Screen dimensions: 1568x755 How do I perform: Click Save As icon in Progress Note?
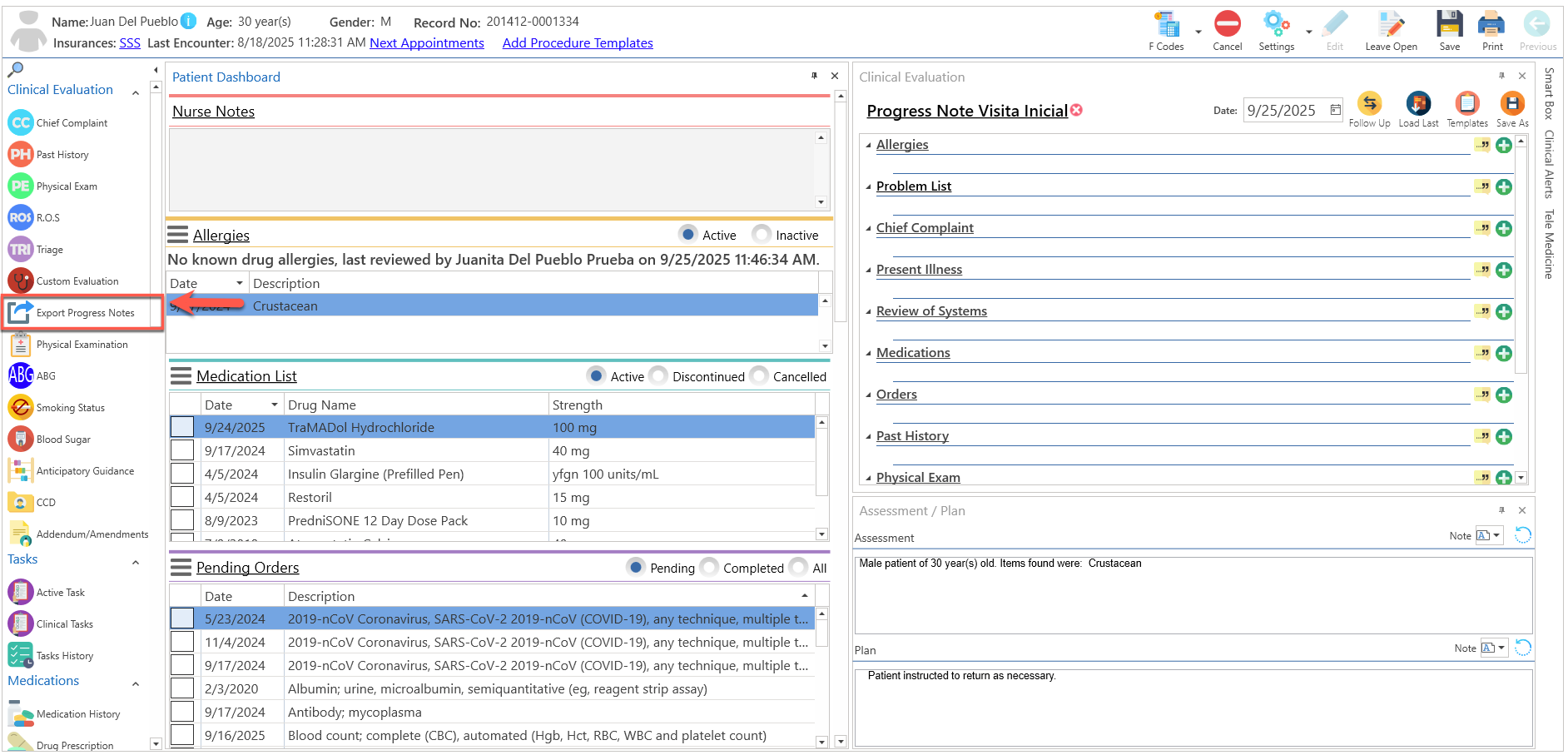[x=1511, y=103]
